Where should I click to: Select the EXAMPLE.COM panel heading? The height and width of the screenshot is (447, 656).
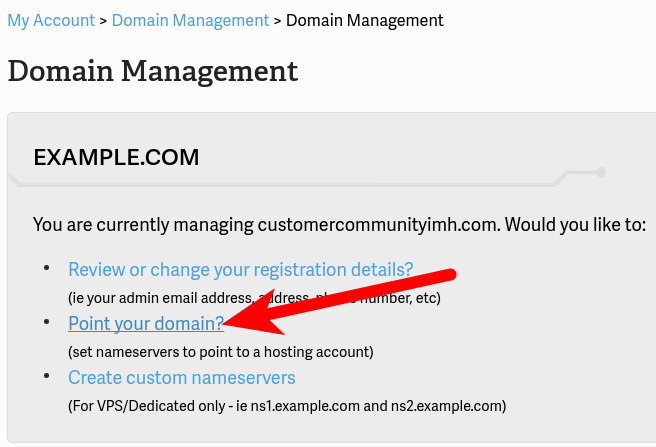[116, 157]
